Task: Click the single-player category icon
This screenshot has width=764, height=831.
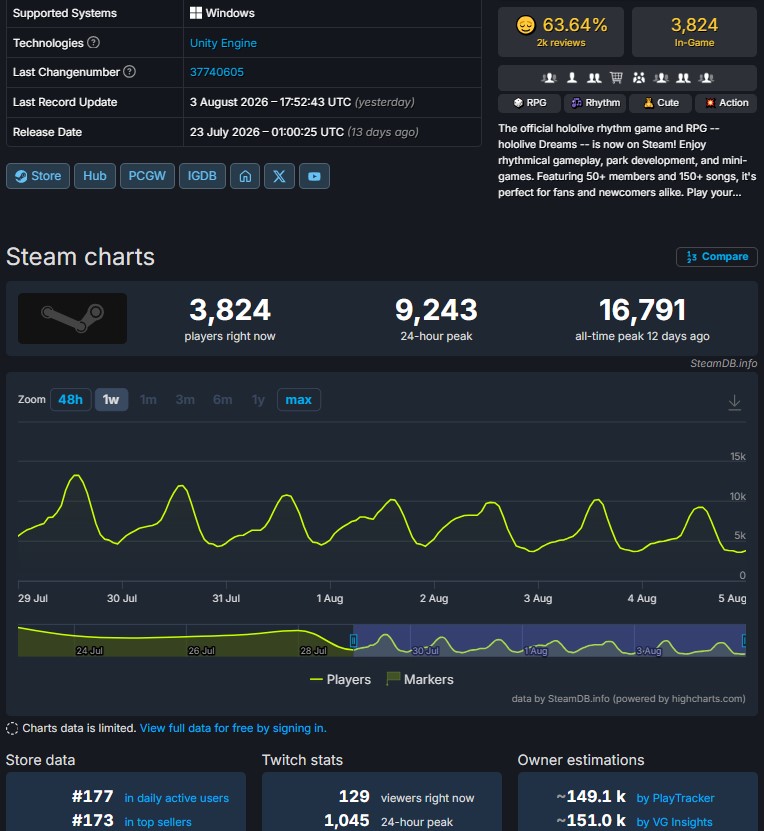Action: [x=572, y=78]
